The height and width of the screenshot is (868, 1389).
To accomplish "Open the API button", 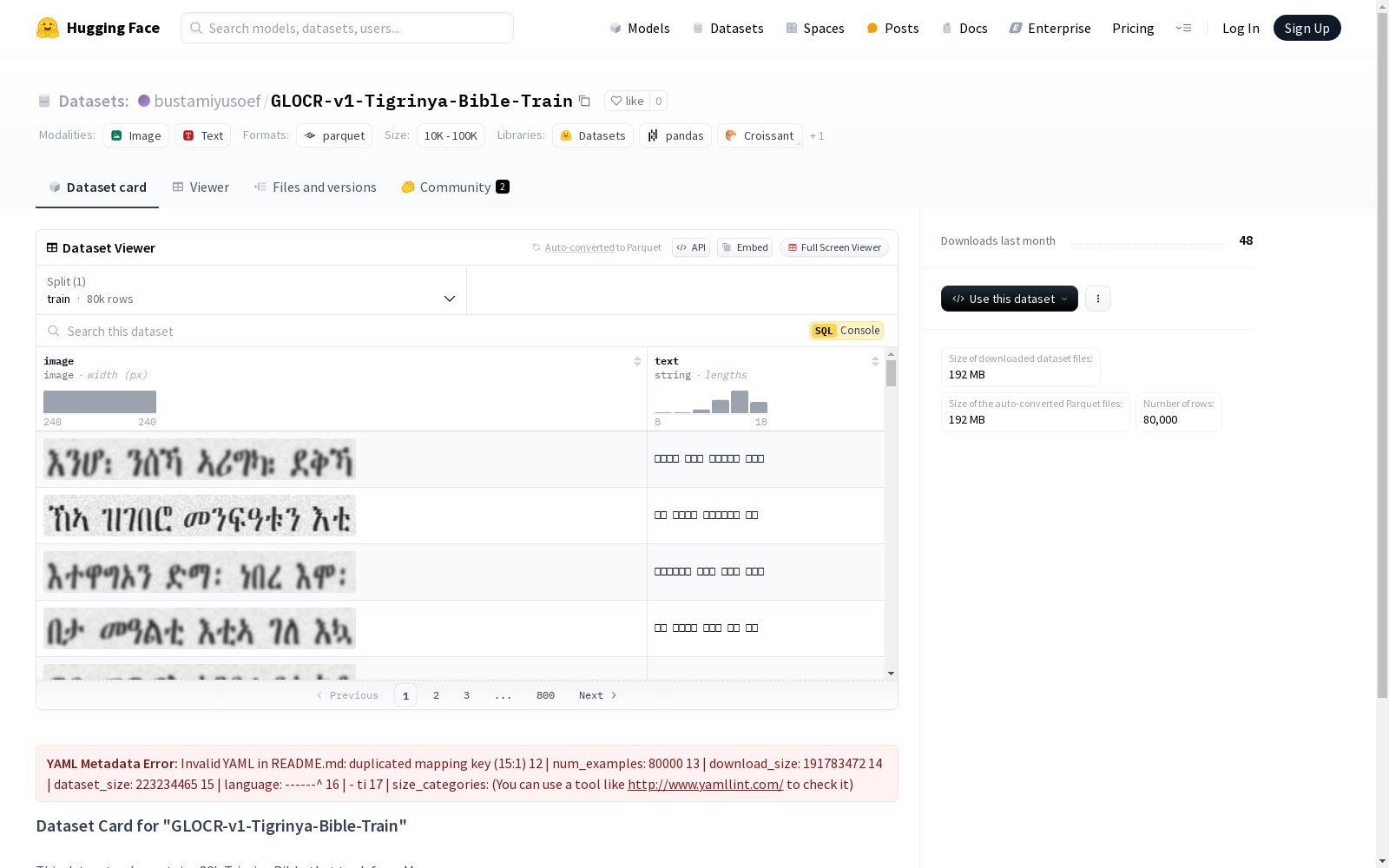I will pos(691,247).
